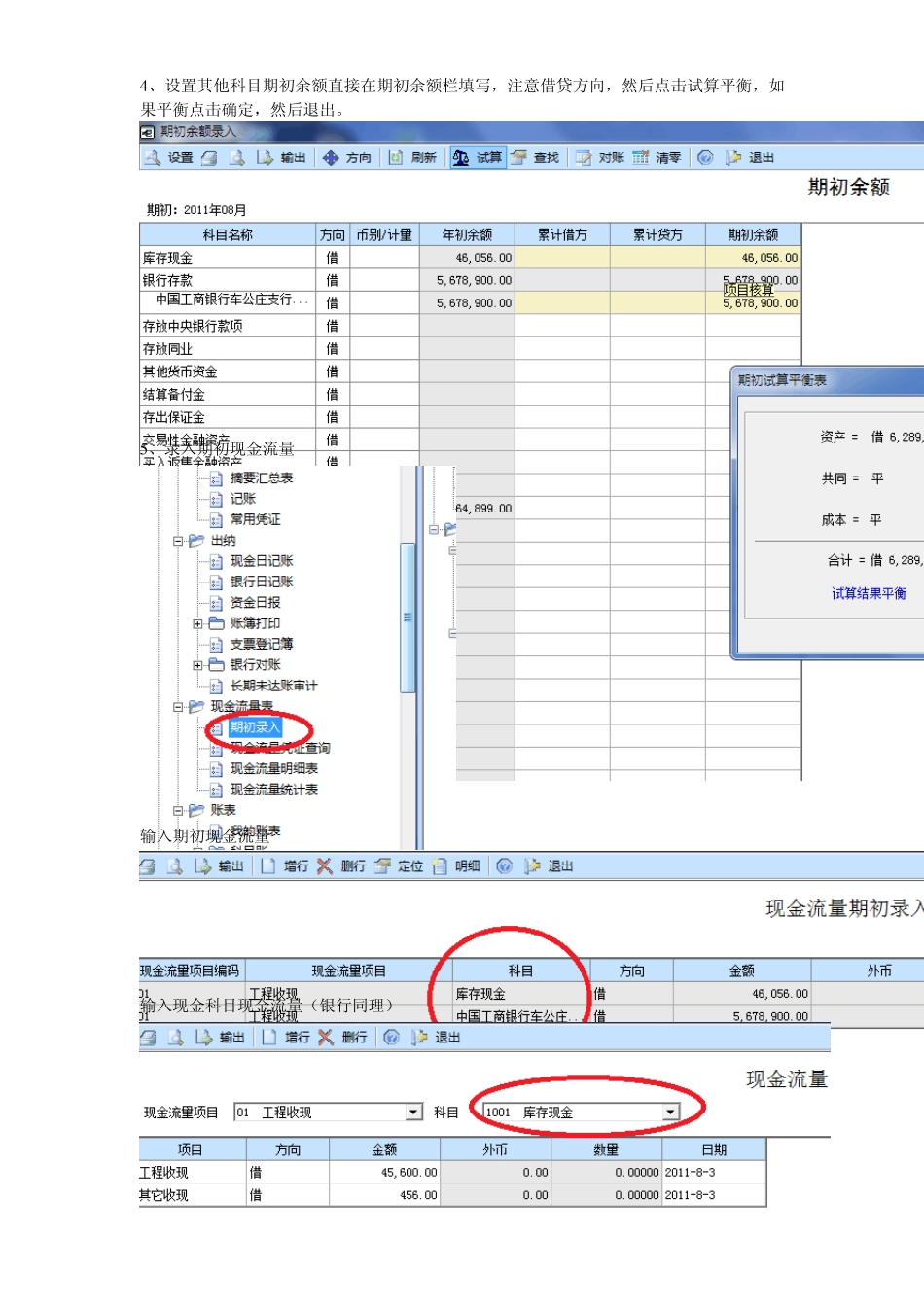Click the 日期 column header
Screen dimensions: 924x1307
point(714,1149)
